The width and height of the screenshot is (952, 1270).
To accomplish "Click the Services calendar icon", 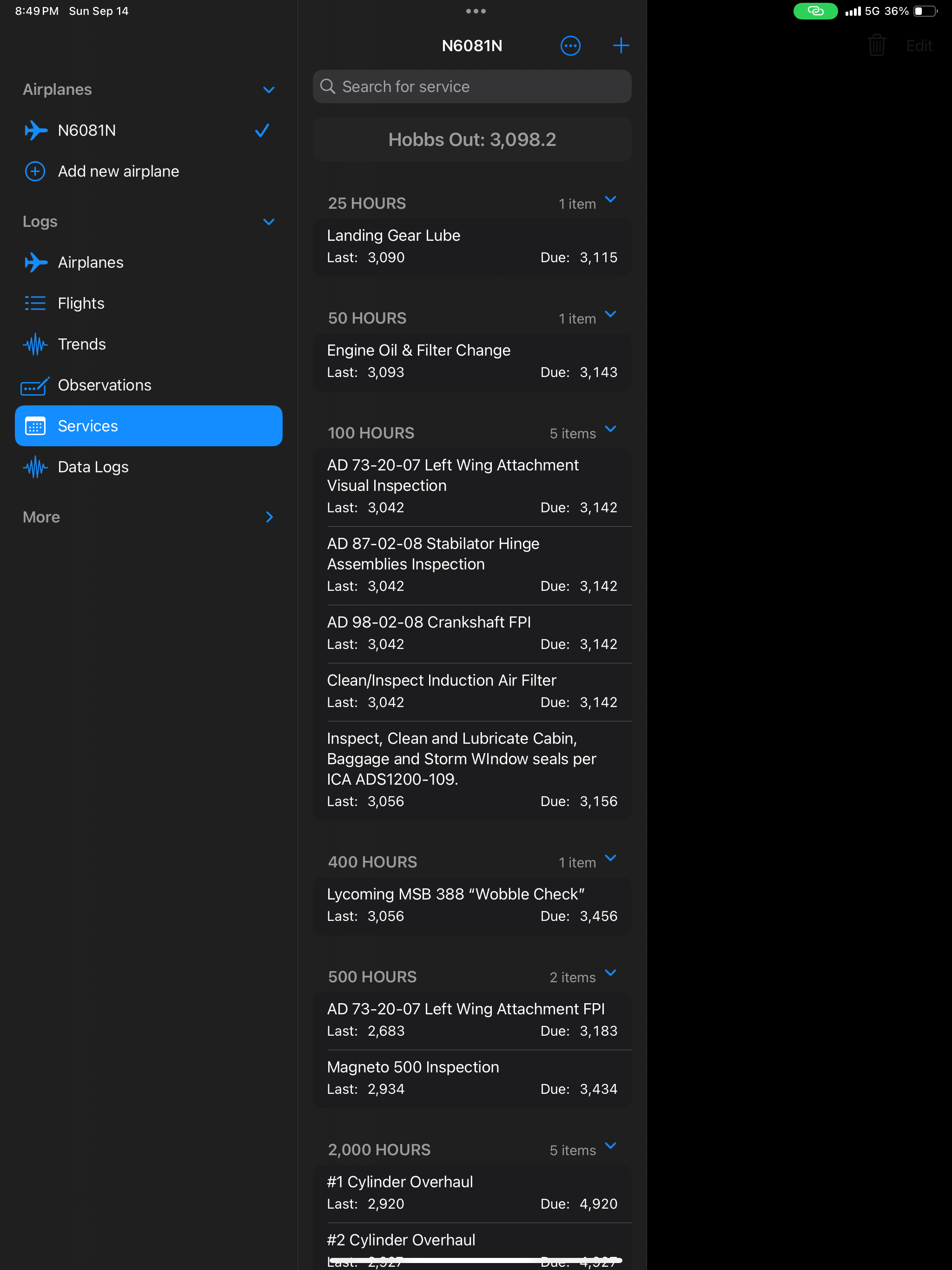I will pyautogui.click(x=35, y=426).
